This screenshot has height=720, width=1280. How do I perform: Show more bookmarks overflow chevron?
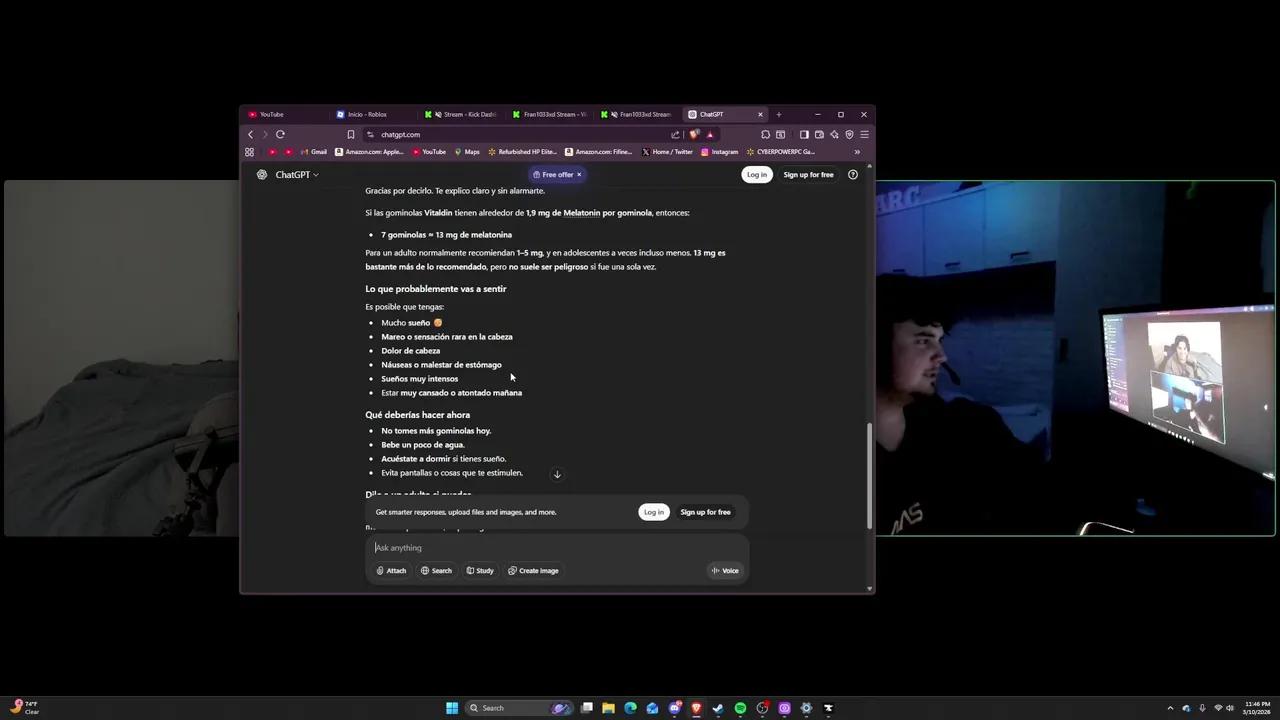pyautogui.click(x=857, y=152)
